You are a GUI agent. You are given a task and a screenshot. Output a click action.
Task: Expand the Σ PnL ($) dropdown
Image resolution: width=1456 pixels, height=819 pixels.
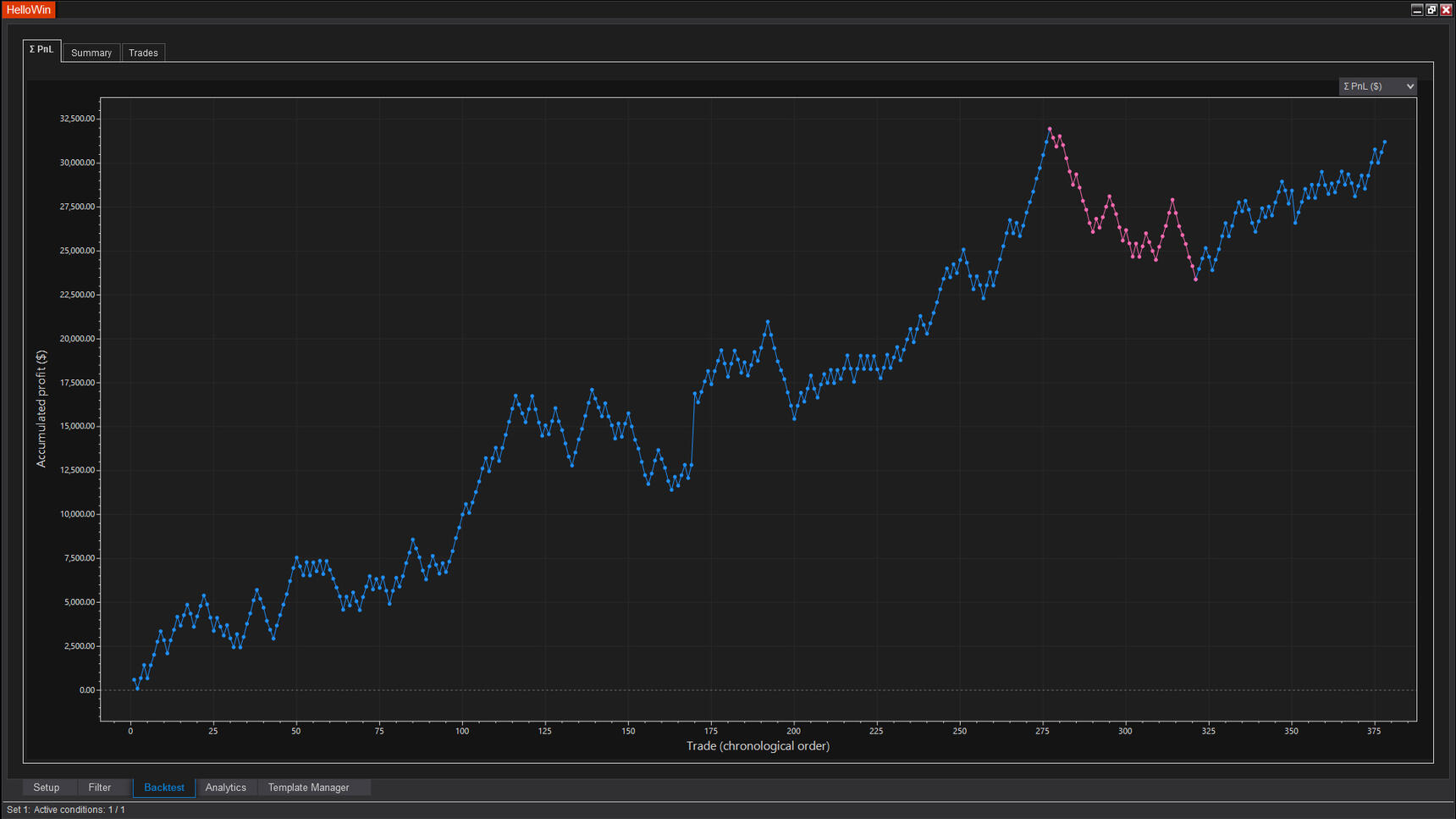pos(1377,86)
